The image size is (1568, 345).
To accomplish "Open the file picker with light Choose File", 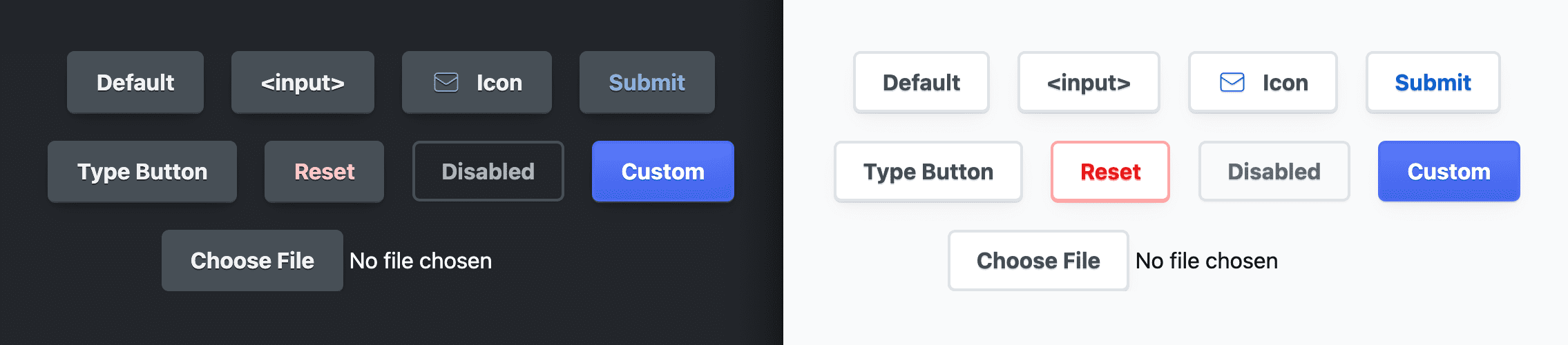I will [x=1038, y=261].
